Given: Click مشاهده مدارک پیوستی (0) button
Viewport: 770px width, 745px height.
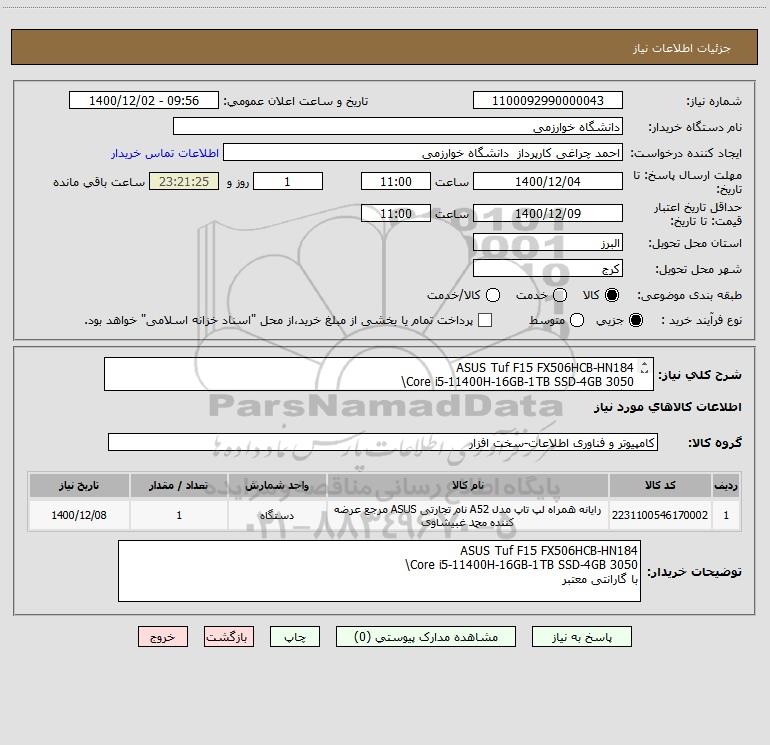Looking at the screenshot, I should point(426,637).
